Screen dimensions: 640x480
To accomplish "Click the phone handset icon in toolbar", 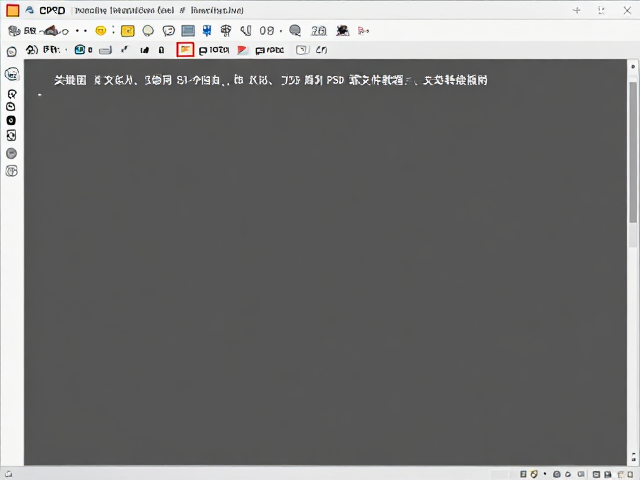I will 246,31.
